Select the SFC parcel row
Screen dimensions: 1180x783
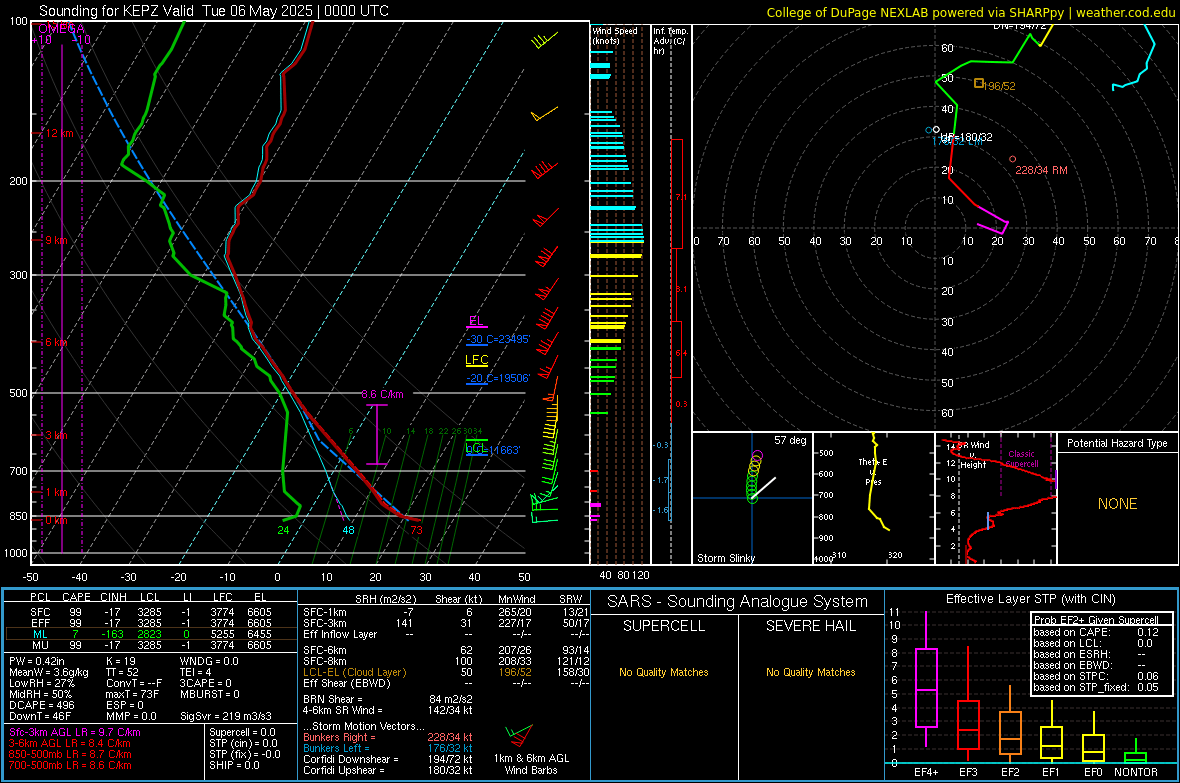[151, 612]
